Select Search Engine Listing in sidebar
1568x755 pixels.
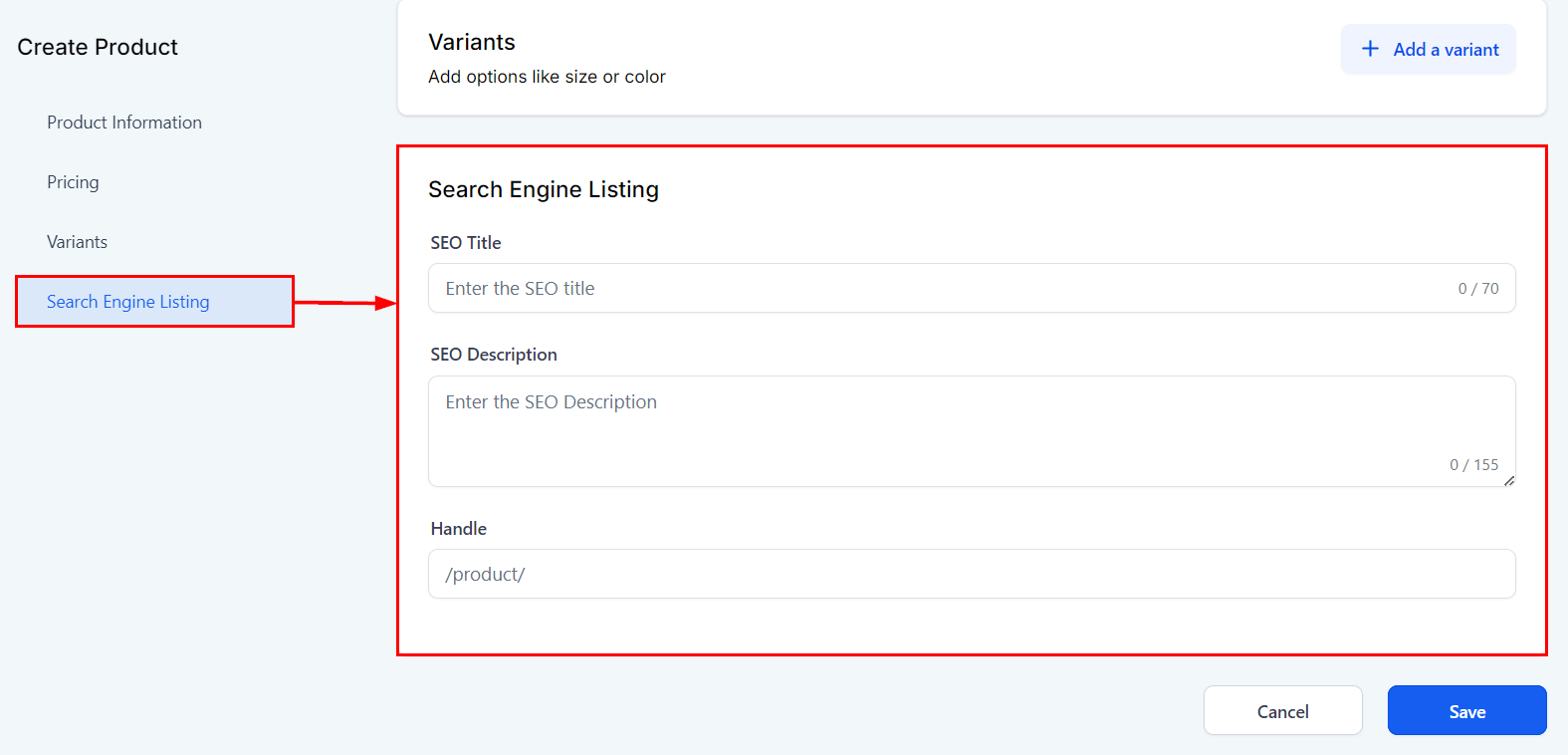tap(128, 302)
